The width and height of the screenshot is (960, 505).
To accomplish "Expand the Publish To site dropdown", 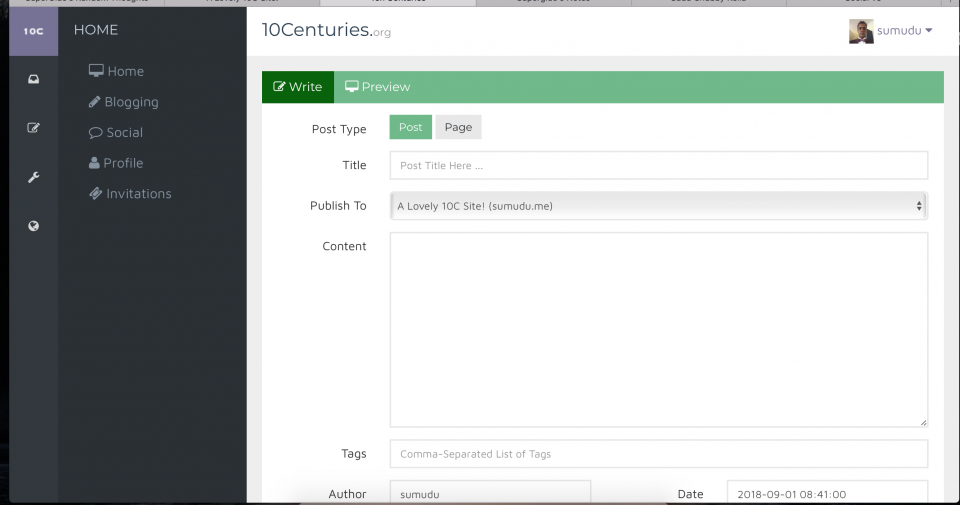I will 658,206.
